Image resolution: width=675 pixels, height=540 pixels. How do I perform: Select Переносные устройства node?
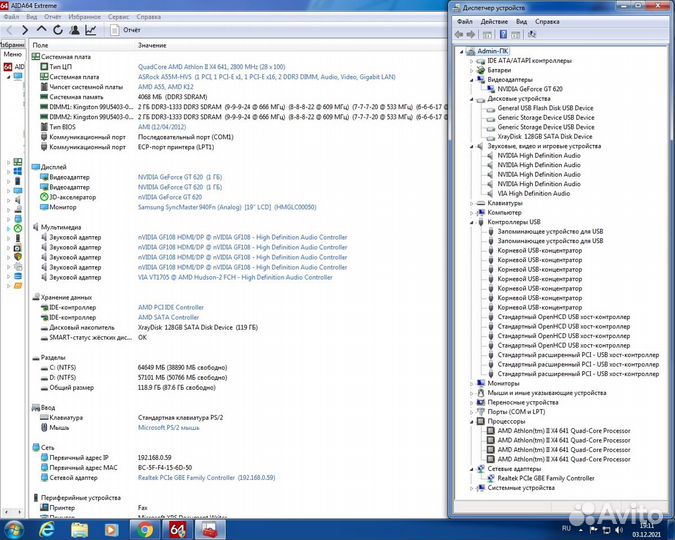point(523,402)
